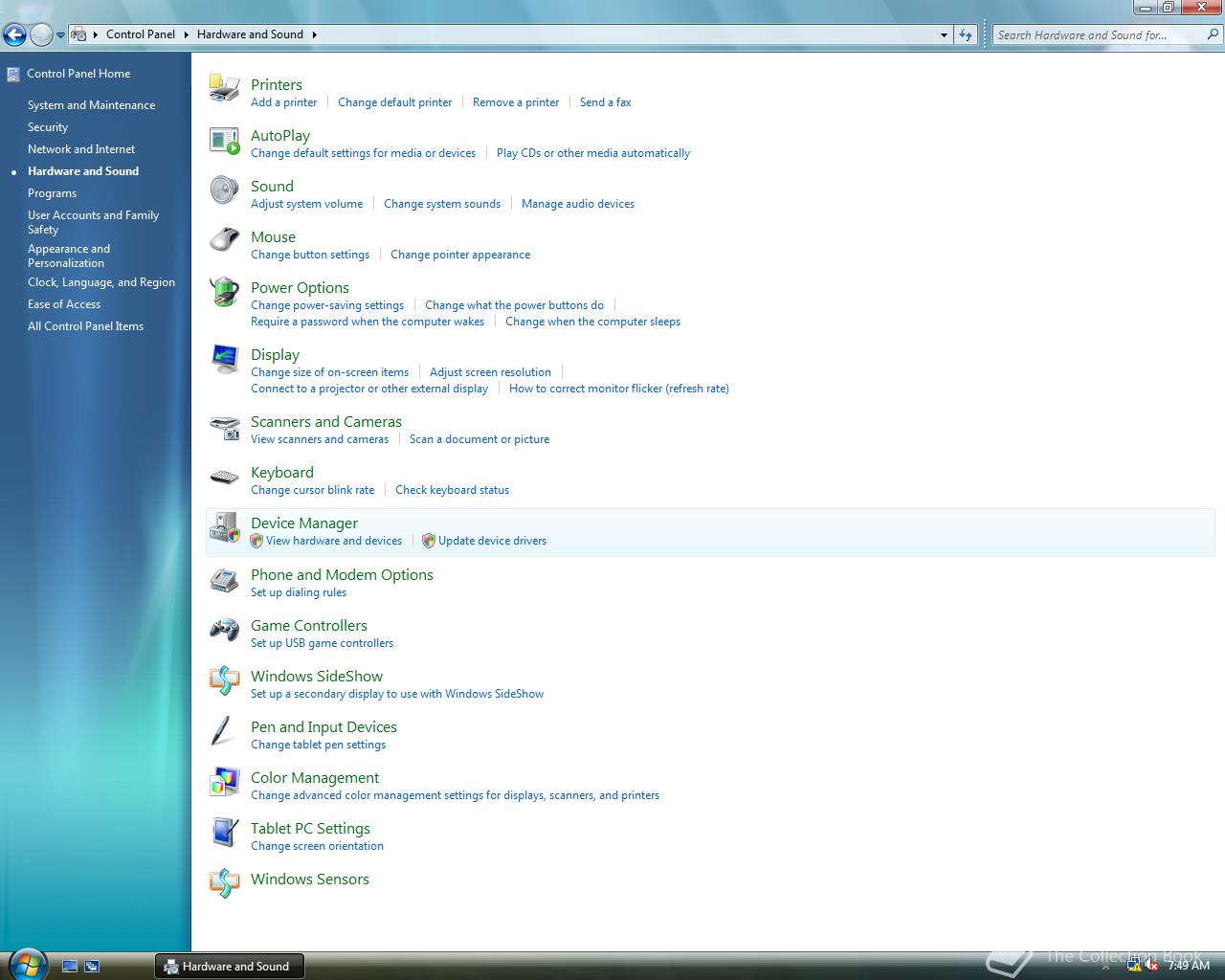Click Scan a document or picture link
The image size is (1225, 980).
pyautogui.click(x=479, y=439)
